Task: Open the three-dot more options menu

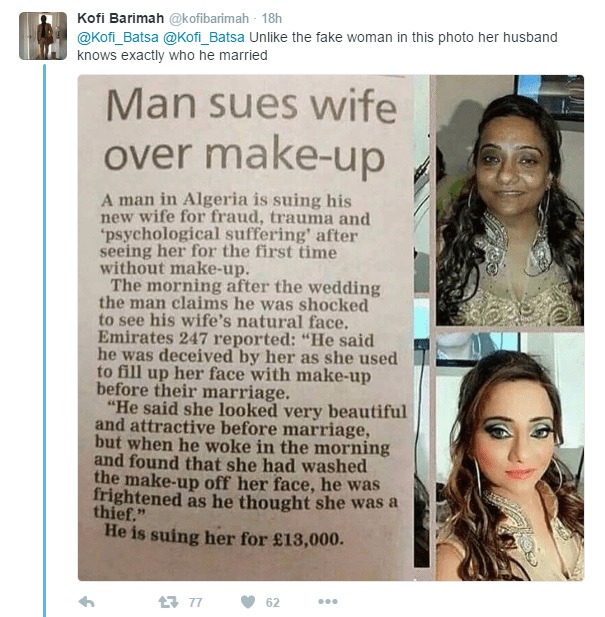Action: 328,602
